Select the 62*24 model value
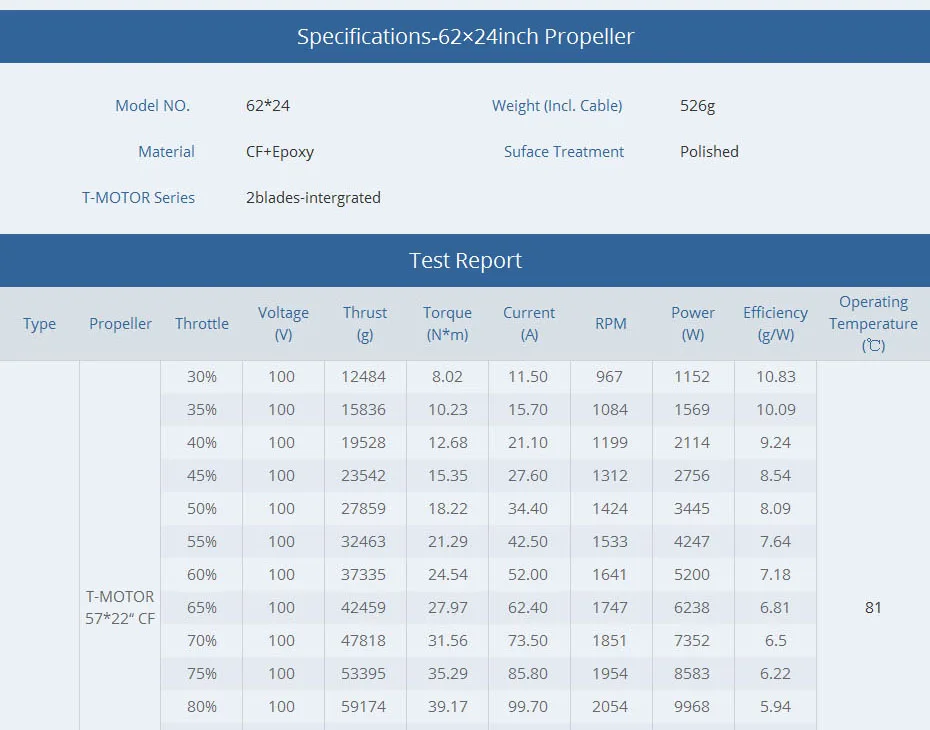This screenshot has width=930, height=730. coord(267,106)
